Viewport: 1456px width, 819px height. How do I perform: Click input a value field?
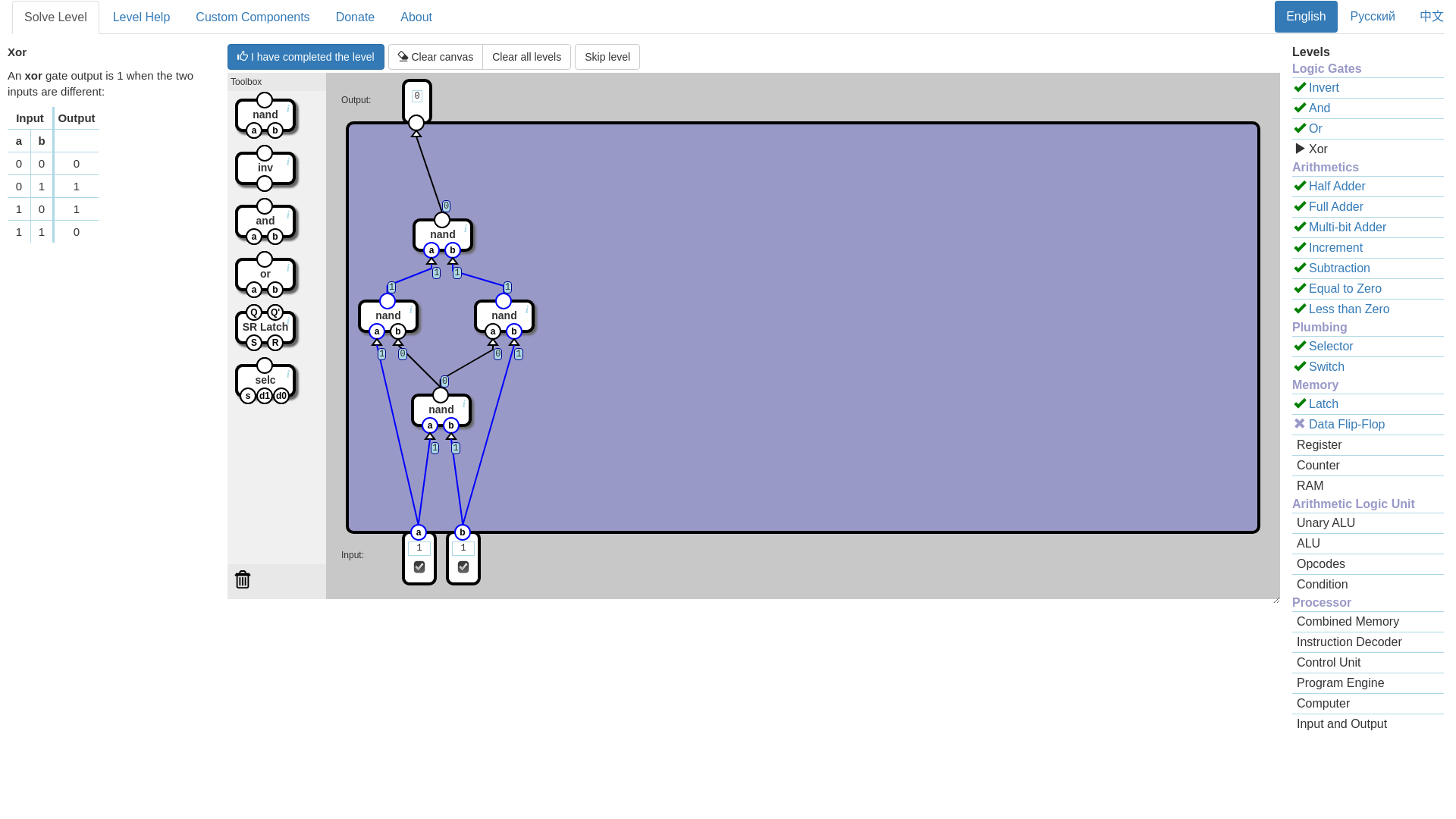tap(419, 548)
